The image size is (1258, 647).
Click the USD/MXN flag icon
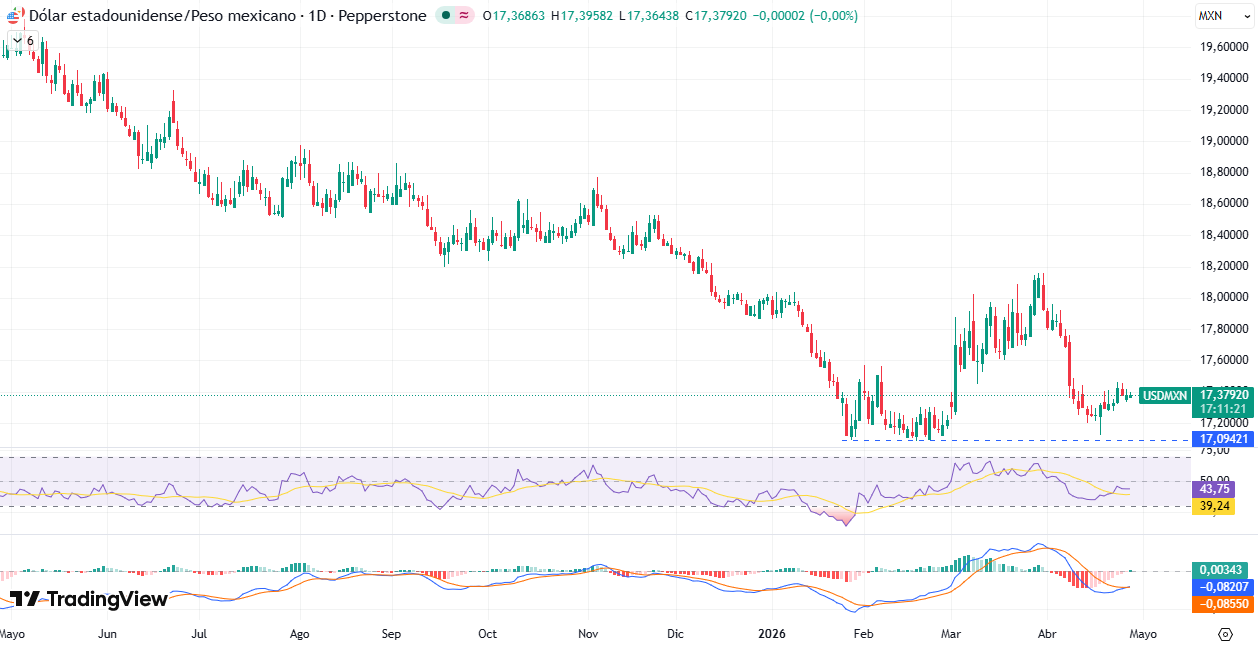pyautogui.click(x=14, y=16)
